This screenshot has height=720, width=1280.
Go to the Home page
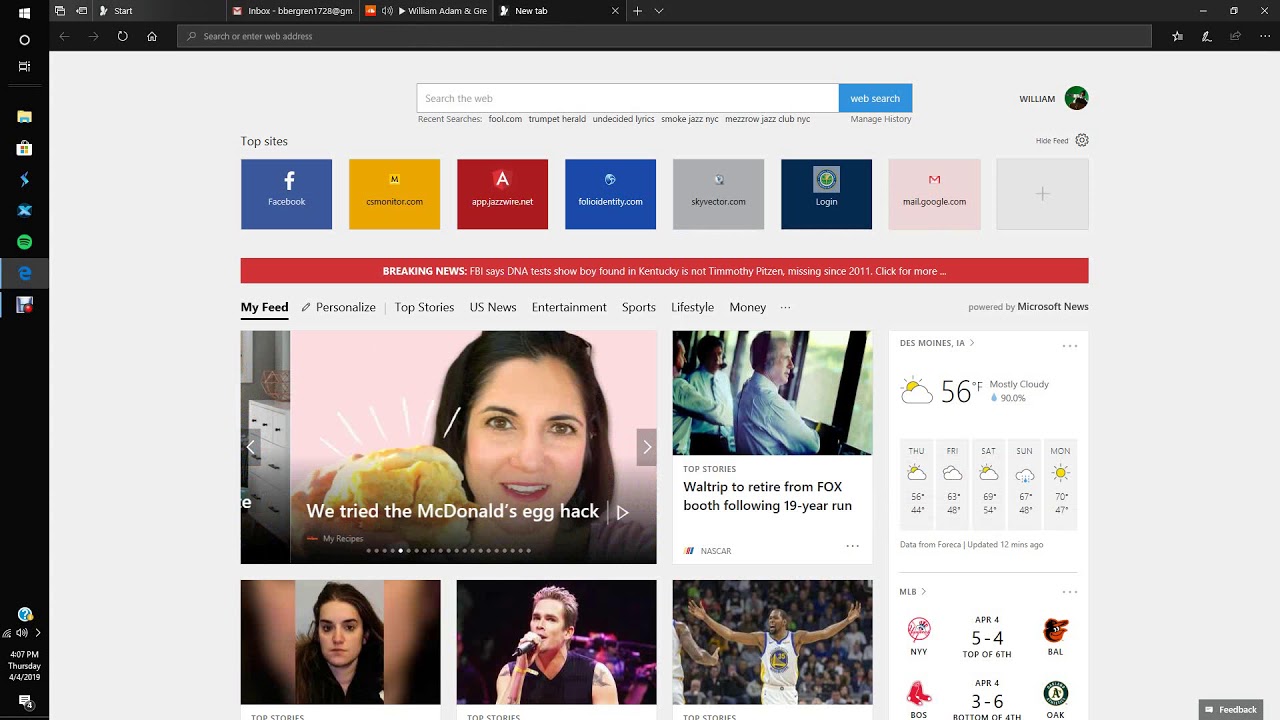(x=151, y=36)
